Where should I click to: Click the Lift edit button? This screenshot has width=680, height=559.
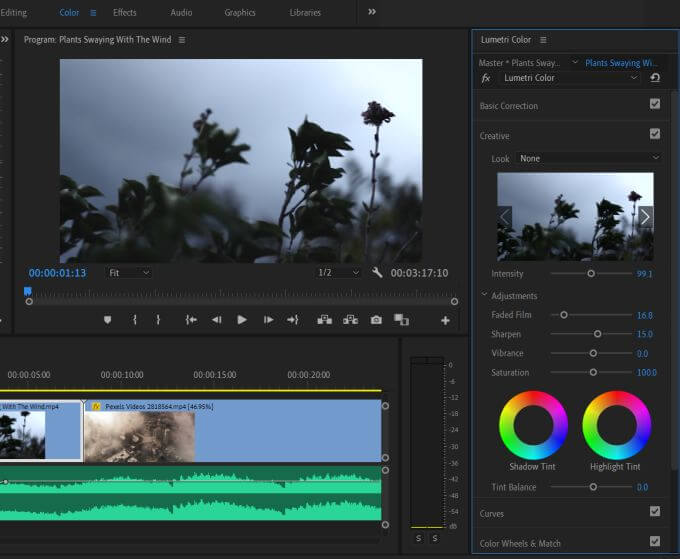[323, 320]
